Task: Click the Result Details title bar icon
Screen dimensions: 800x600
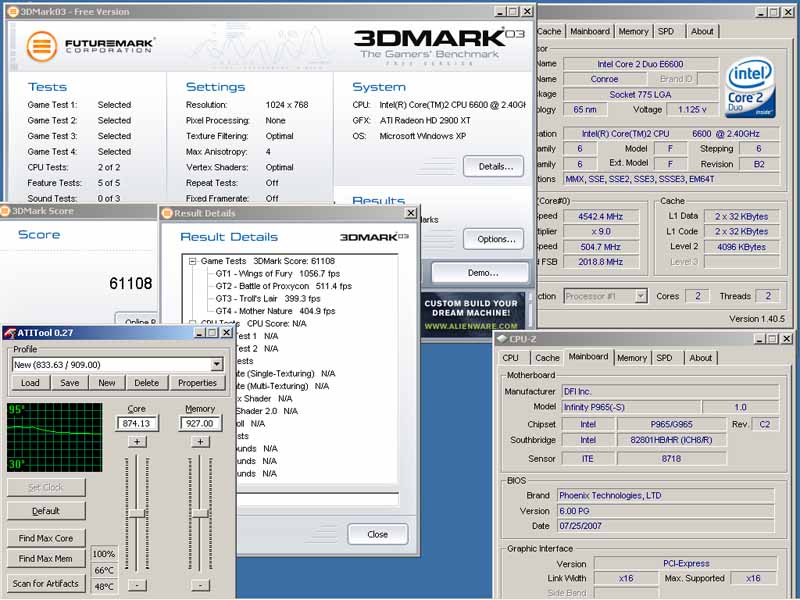Action: coord(167,213)
